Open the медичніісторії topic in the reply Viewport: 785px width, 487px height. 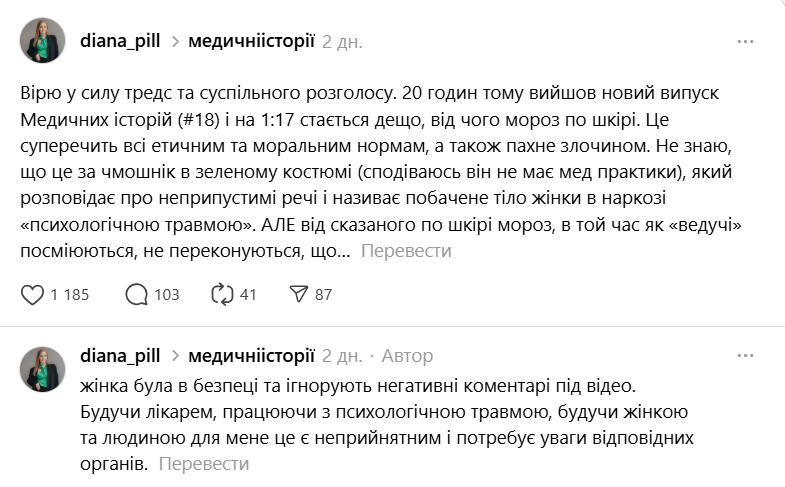[x=251, y=356]
